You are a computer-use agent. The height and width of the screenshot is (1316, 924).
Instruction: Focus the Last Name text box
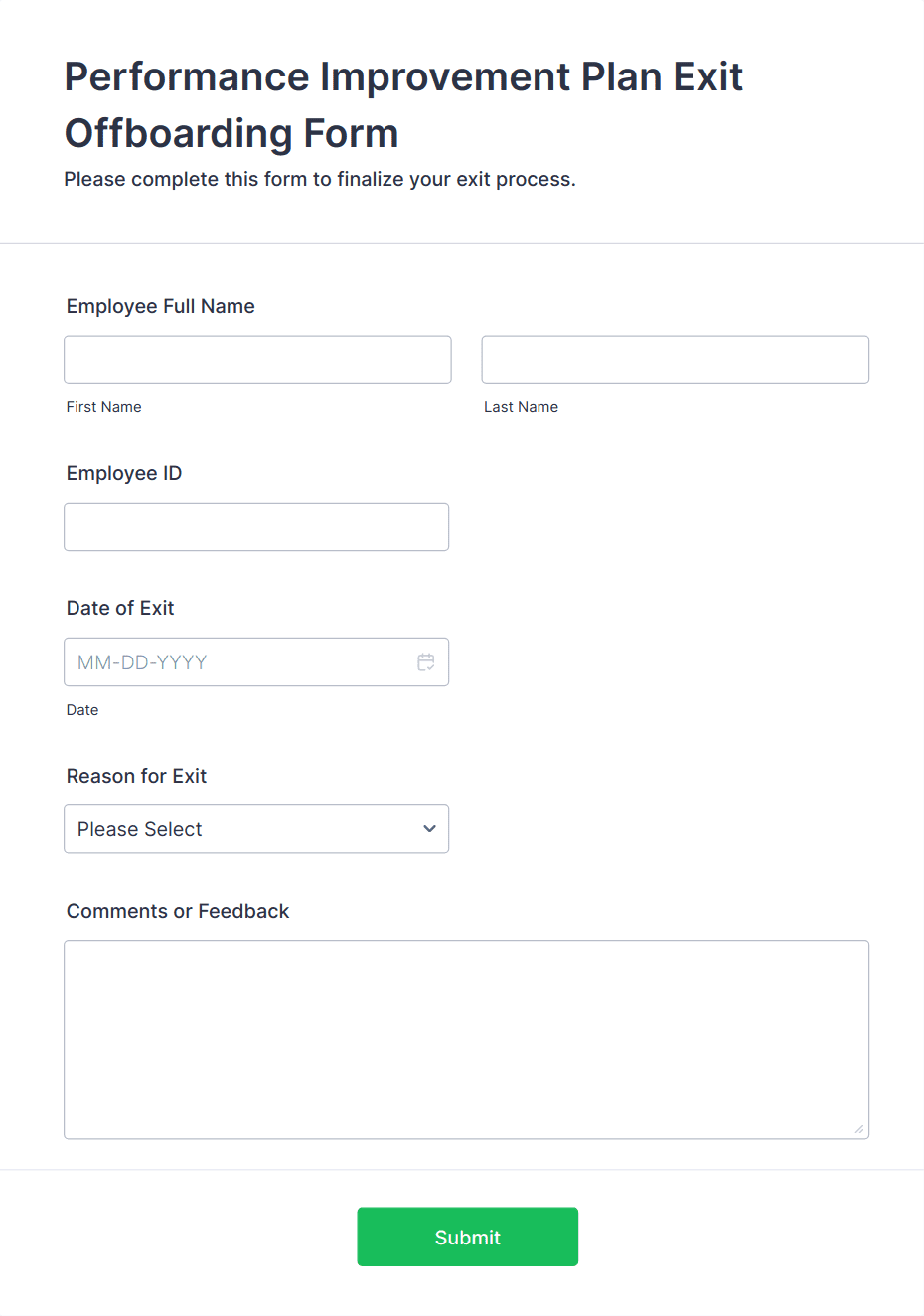pos(676,360)
